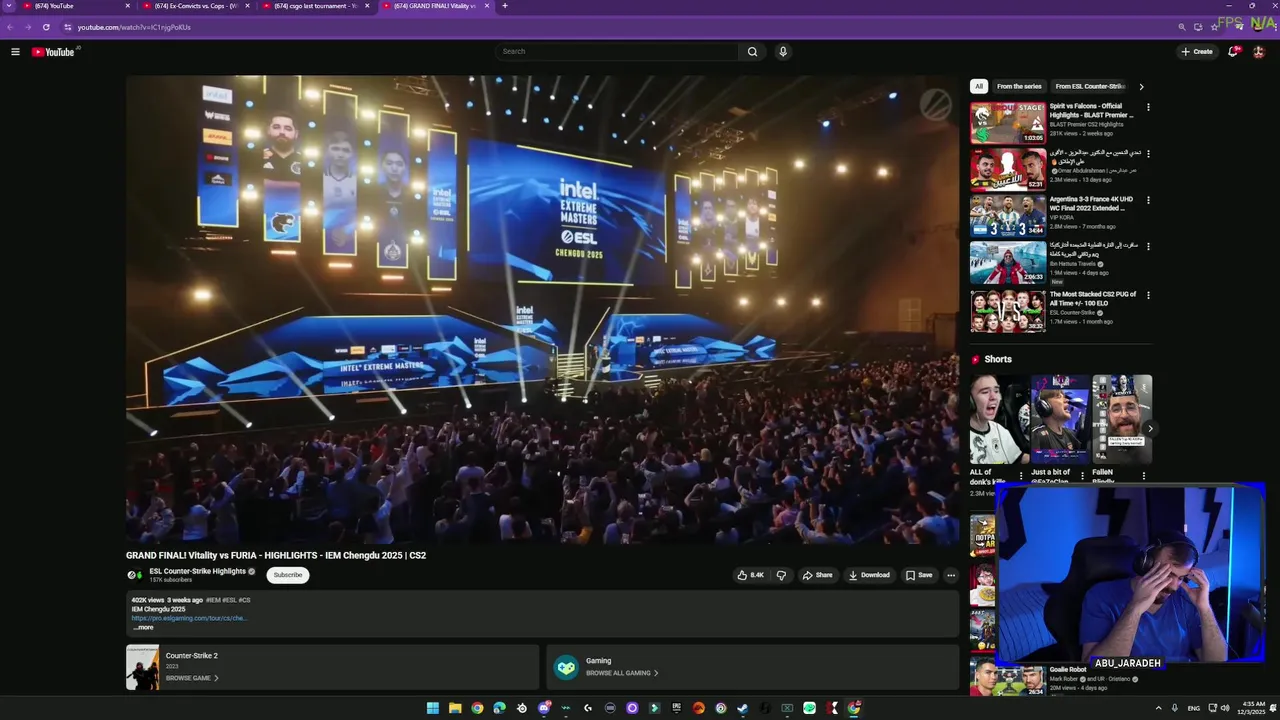Expand the video description with ...more
This screenshot has height=720, width=1280.
coord(144,628)
